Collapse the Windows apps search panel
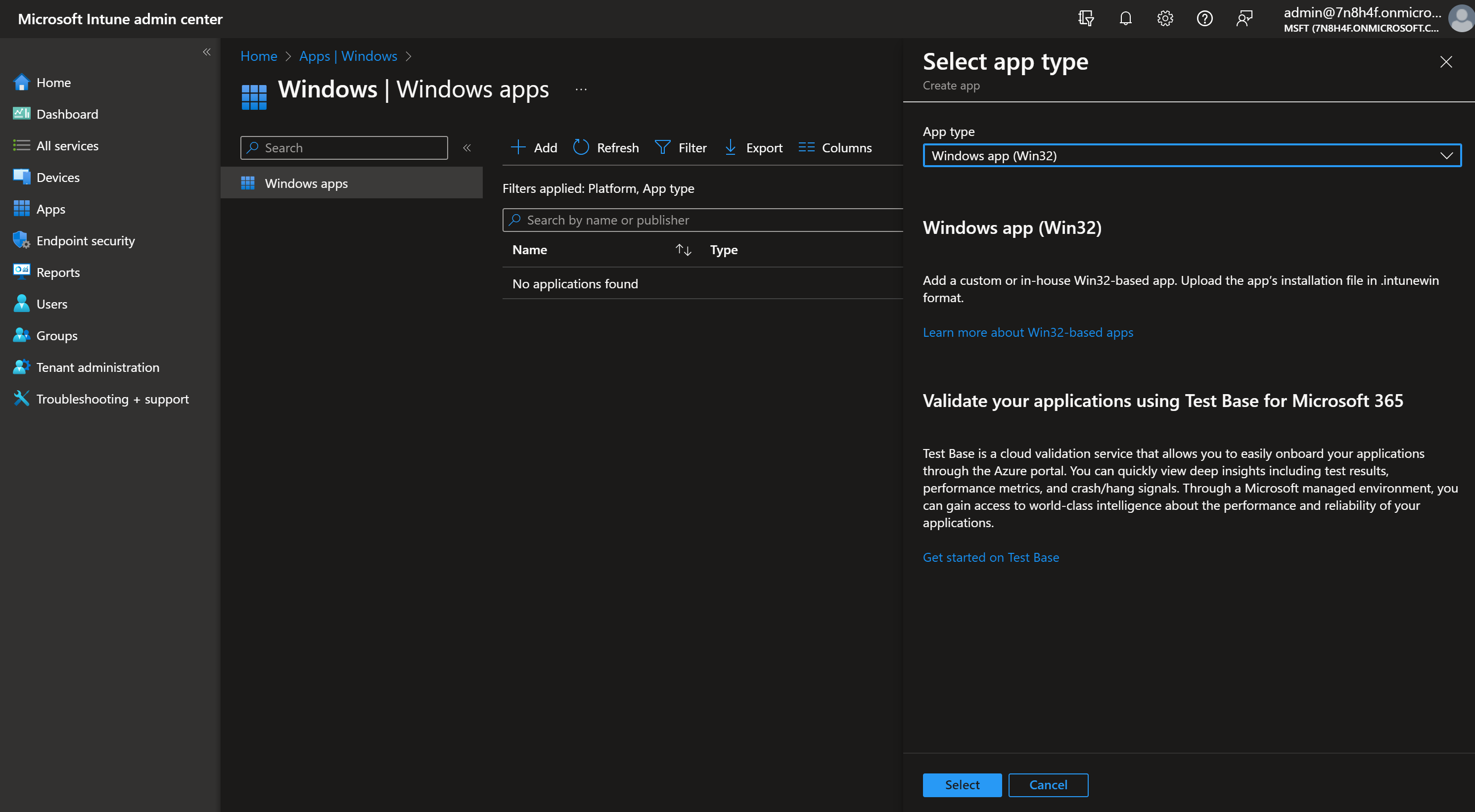The image size is (1475, 812). (x=467, y=147)
